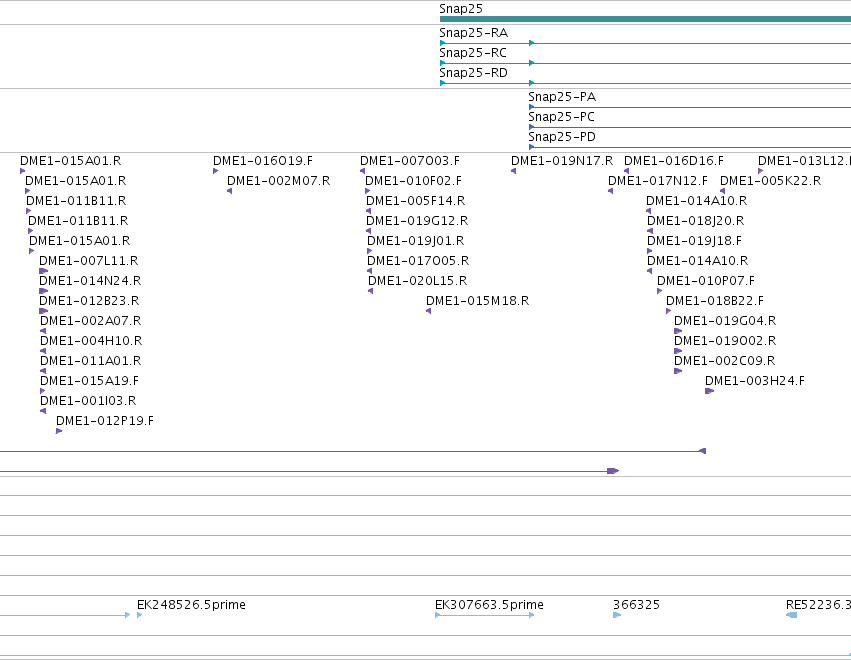Click the Snap25-PC blue CDS line
The height and width of the screenshot is (660, 851).
[x=690, y=127]
